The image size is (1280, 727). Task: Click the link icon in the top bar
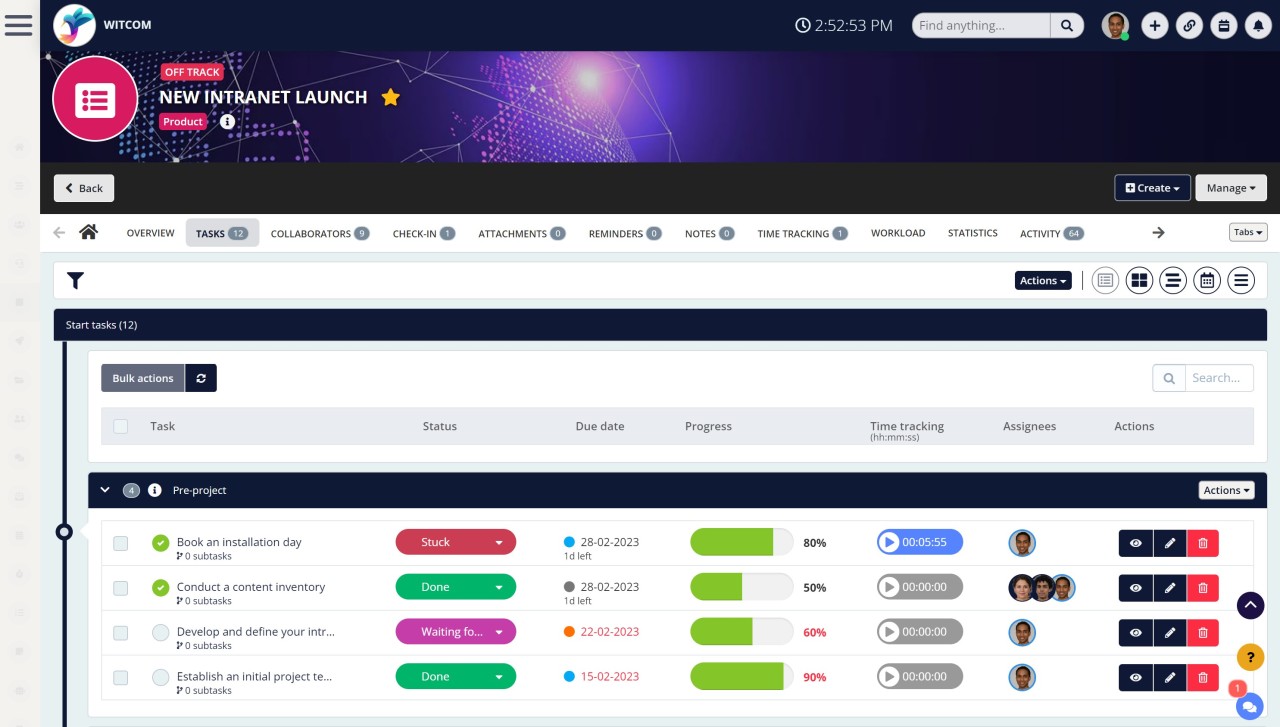[1189, 25]
